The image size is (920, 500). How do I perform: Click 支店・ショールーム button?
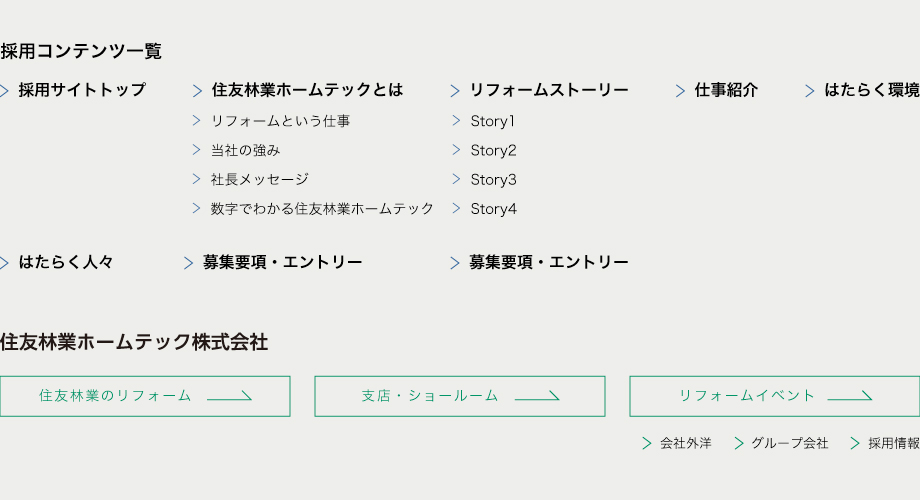click(459, 396)
